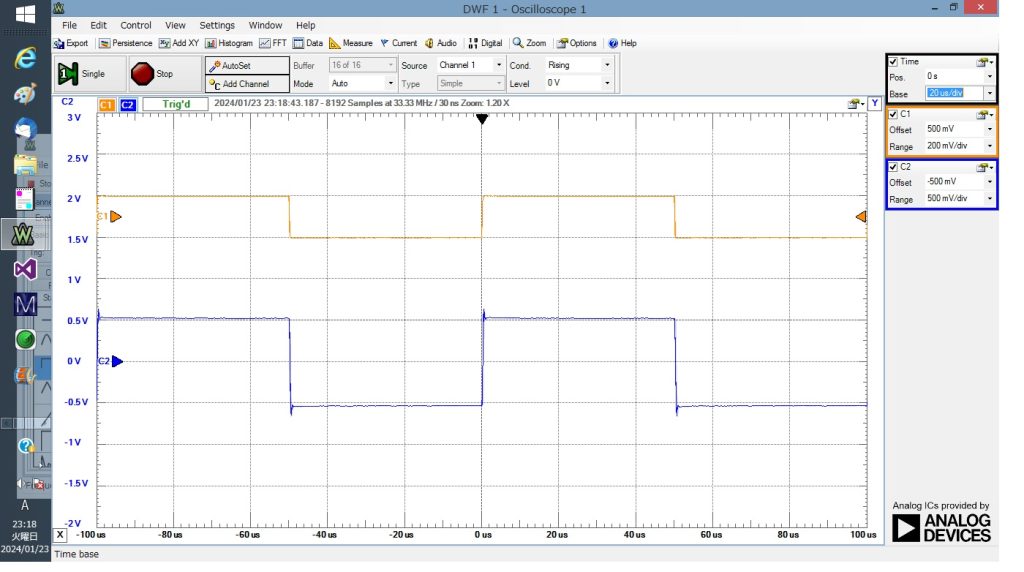Open the Control menu
1024x572 pixels.
[x=136, y=25]
